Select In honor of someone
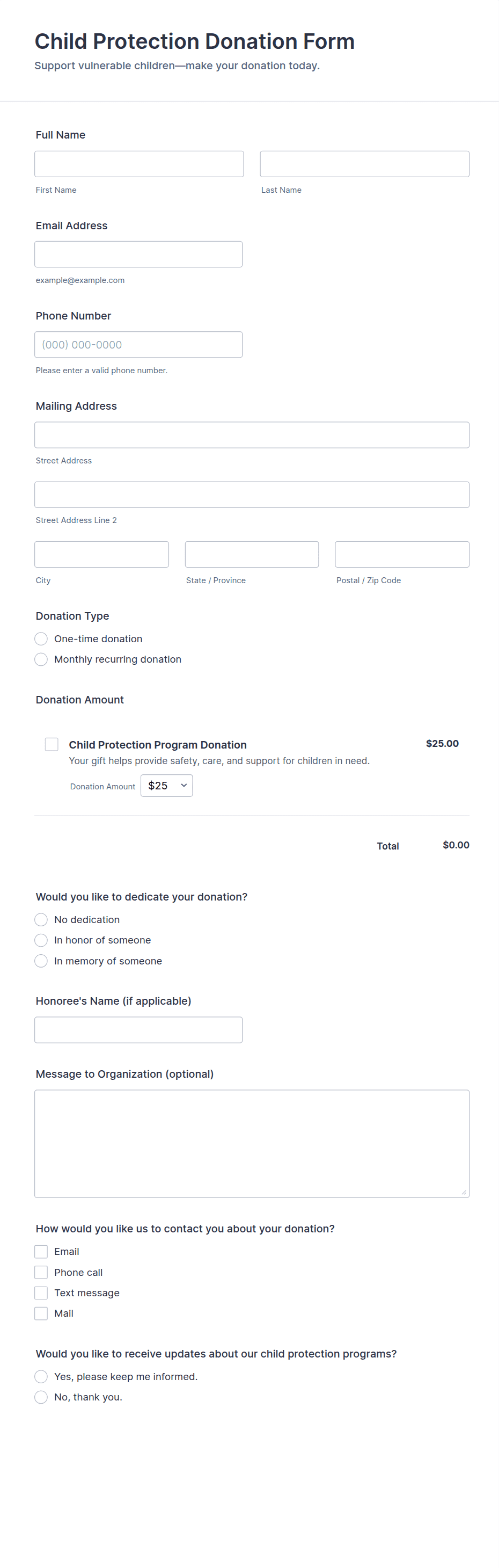This screenshot has height=1568, width=499. 41,940
